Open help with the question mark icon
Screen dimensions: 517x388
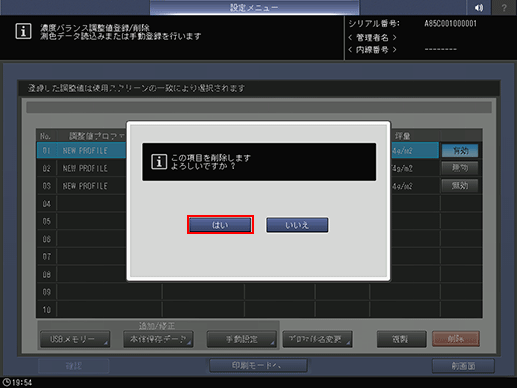point(504,7)
